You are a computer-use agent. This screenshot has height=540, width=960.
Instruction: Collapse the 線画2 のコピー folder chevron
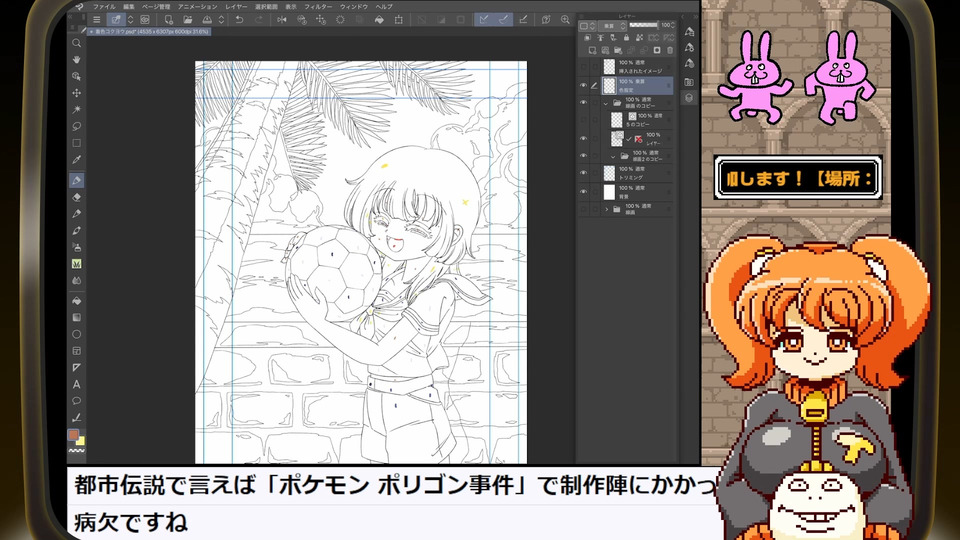tap(613, 156)
